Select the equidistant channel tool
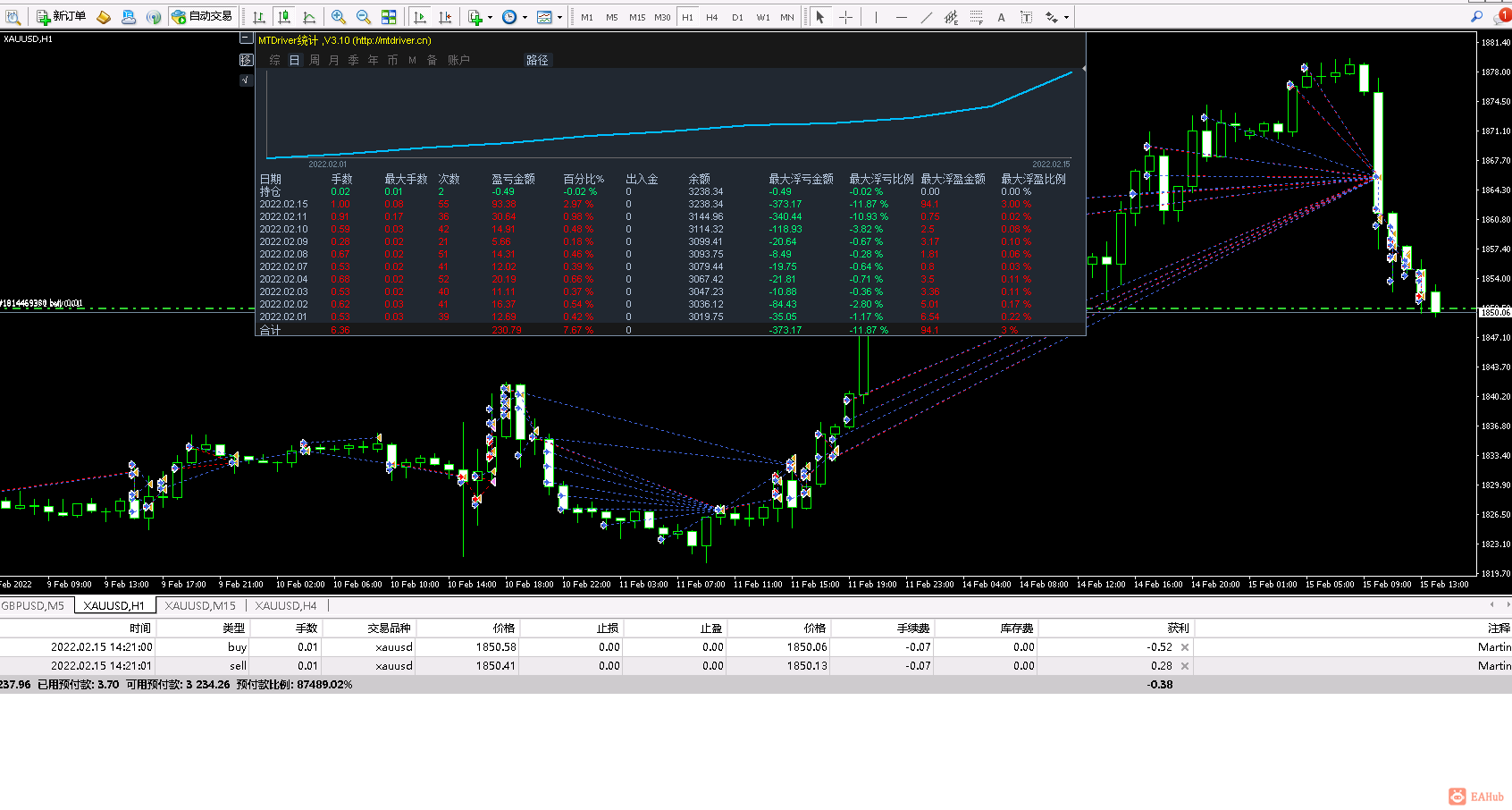Screen dimensions: 1512x810 [951, 16]
